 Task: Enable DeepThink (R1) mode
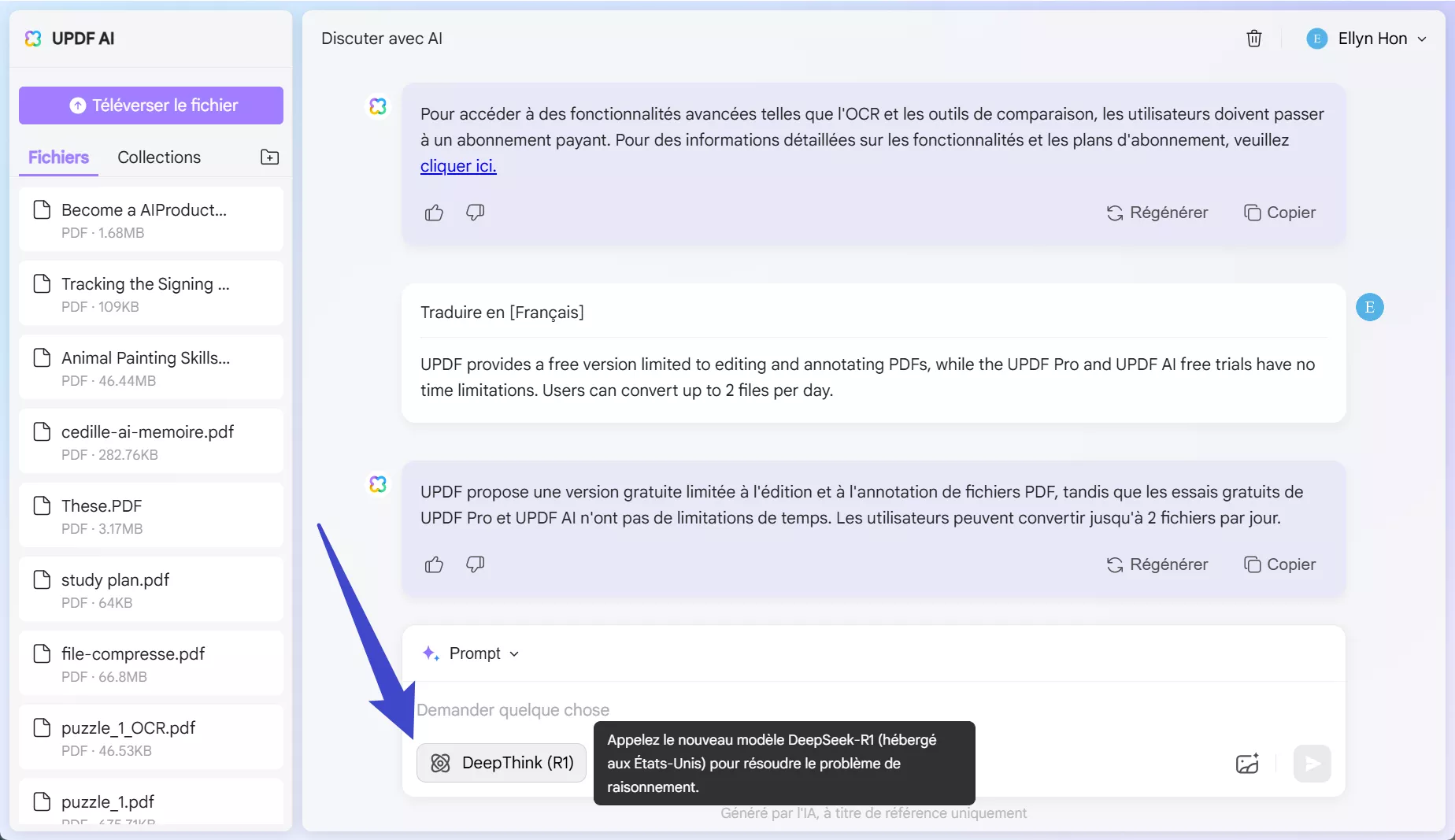pos(501,762)
